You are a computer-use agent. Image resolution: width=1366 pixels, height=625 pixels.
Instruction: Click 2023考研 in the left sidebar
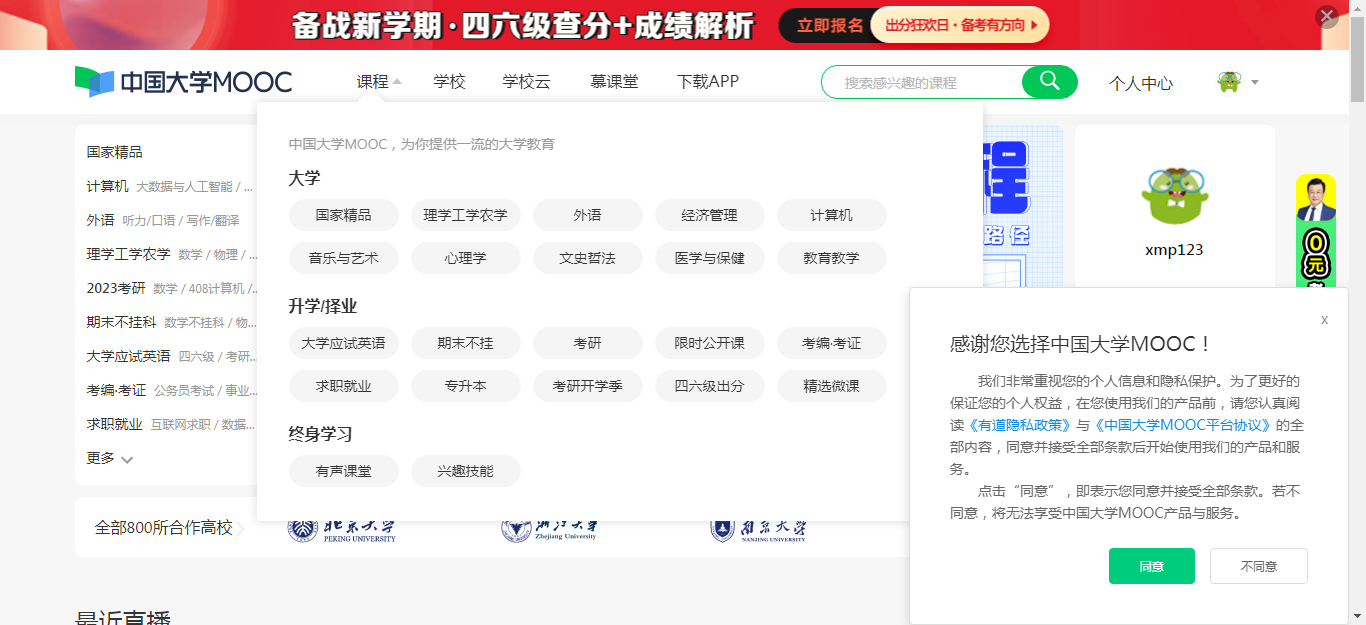coord(116,288)
